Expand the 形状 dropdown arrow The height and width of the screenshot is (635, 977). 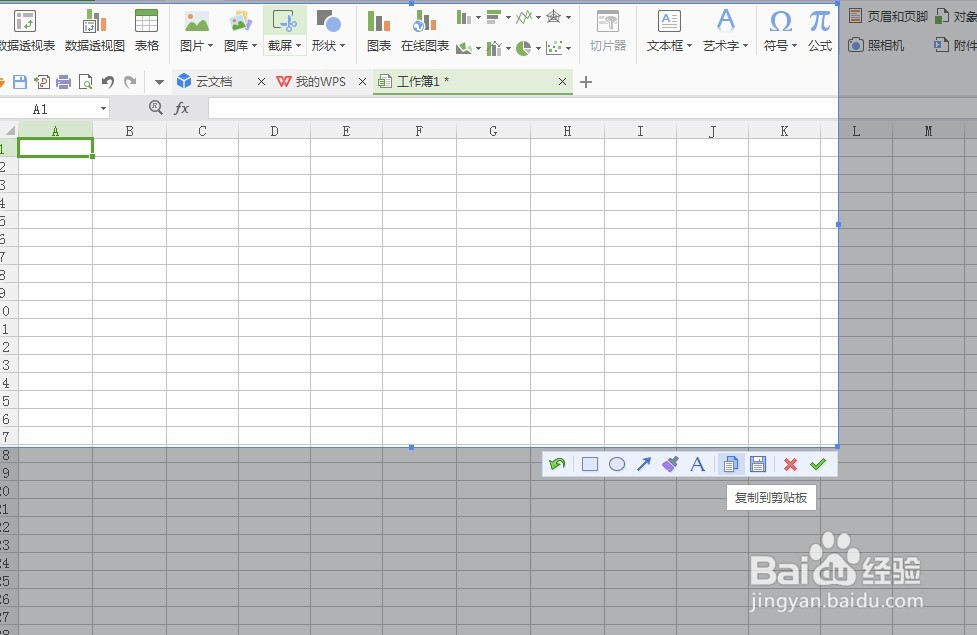342,46
